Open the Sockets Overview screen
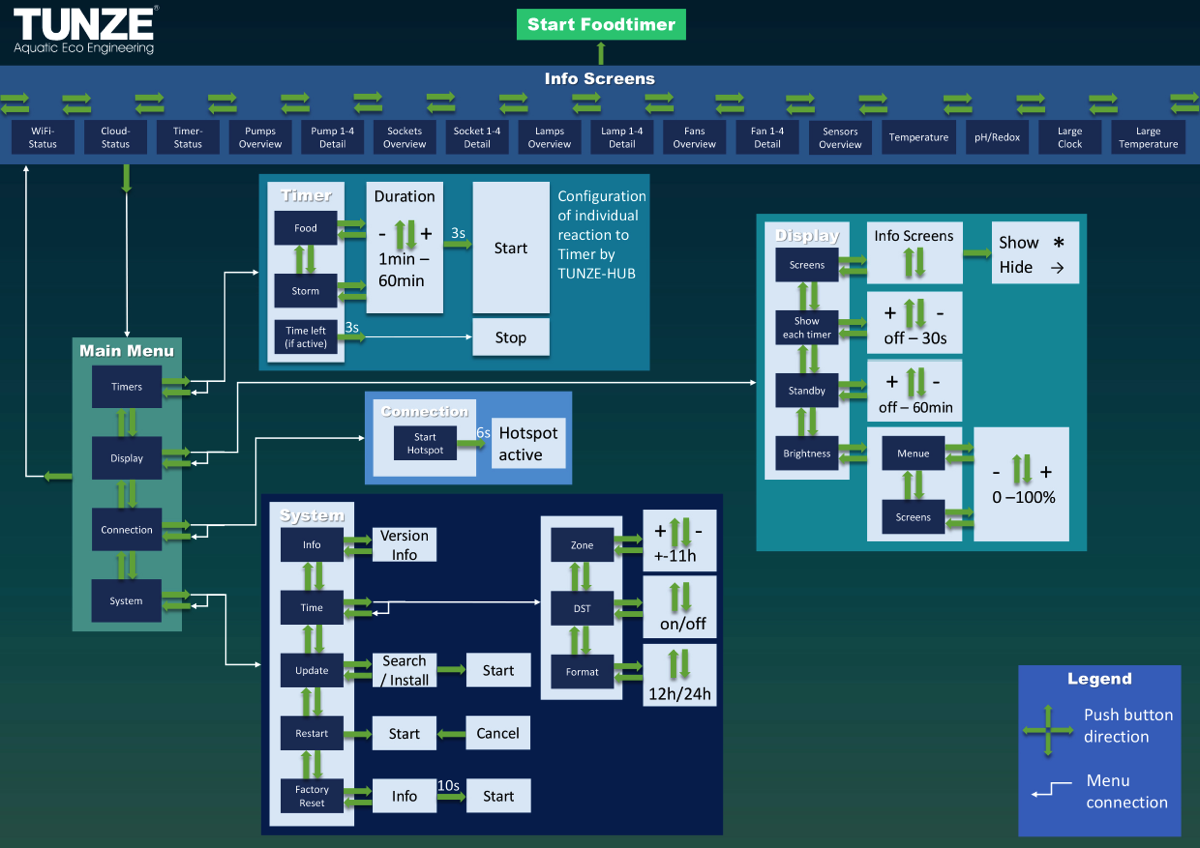Viewport: 1200px width, 848px height. pyautogui.click(x=405, y=137)
